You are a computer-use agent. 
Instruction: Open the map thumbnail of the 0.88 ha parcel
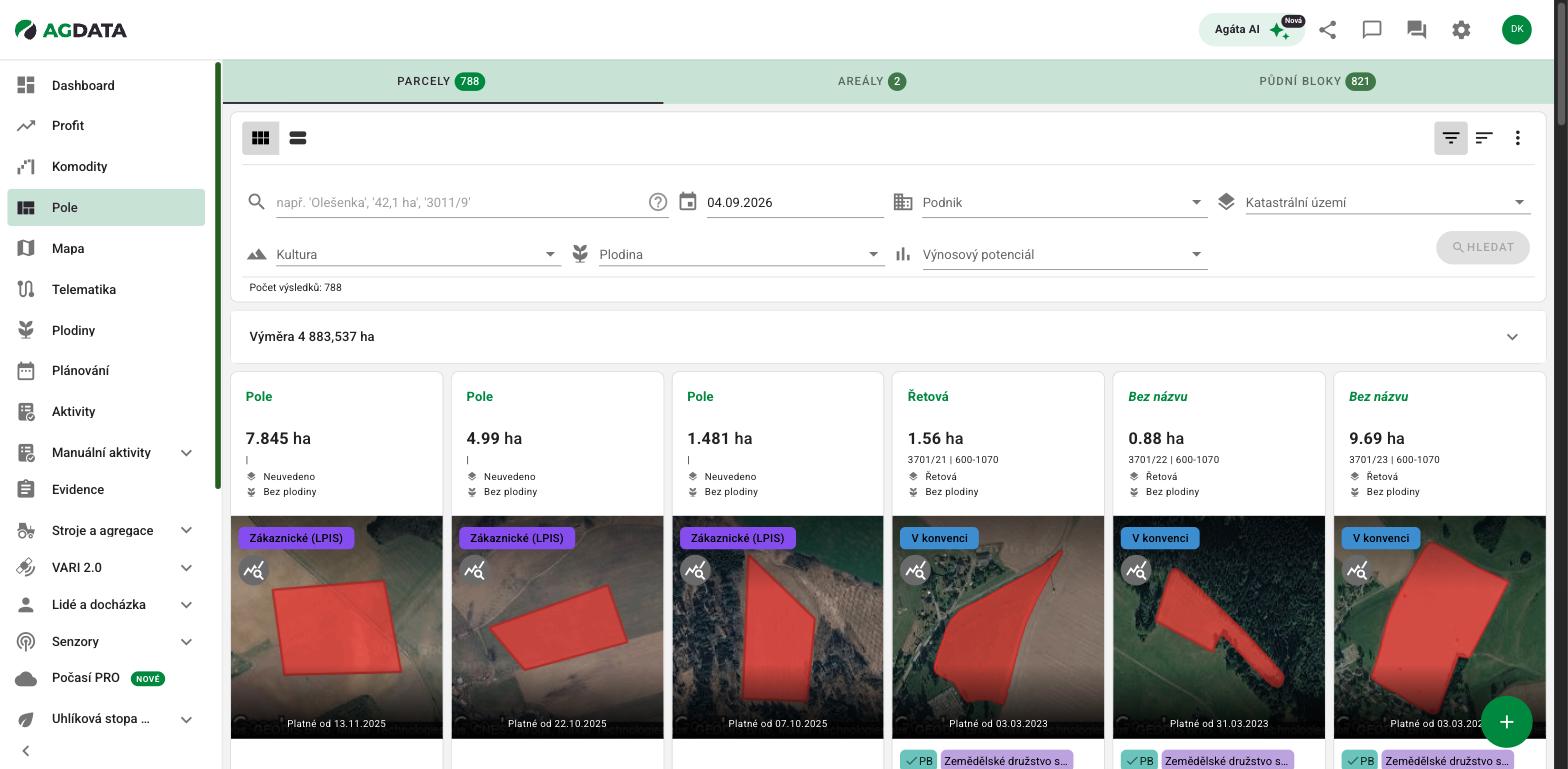pyautogui.click(x=1219, y=627)
